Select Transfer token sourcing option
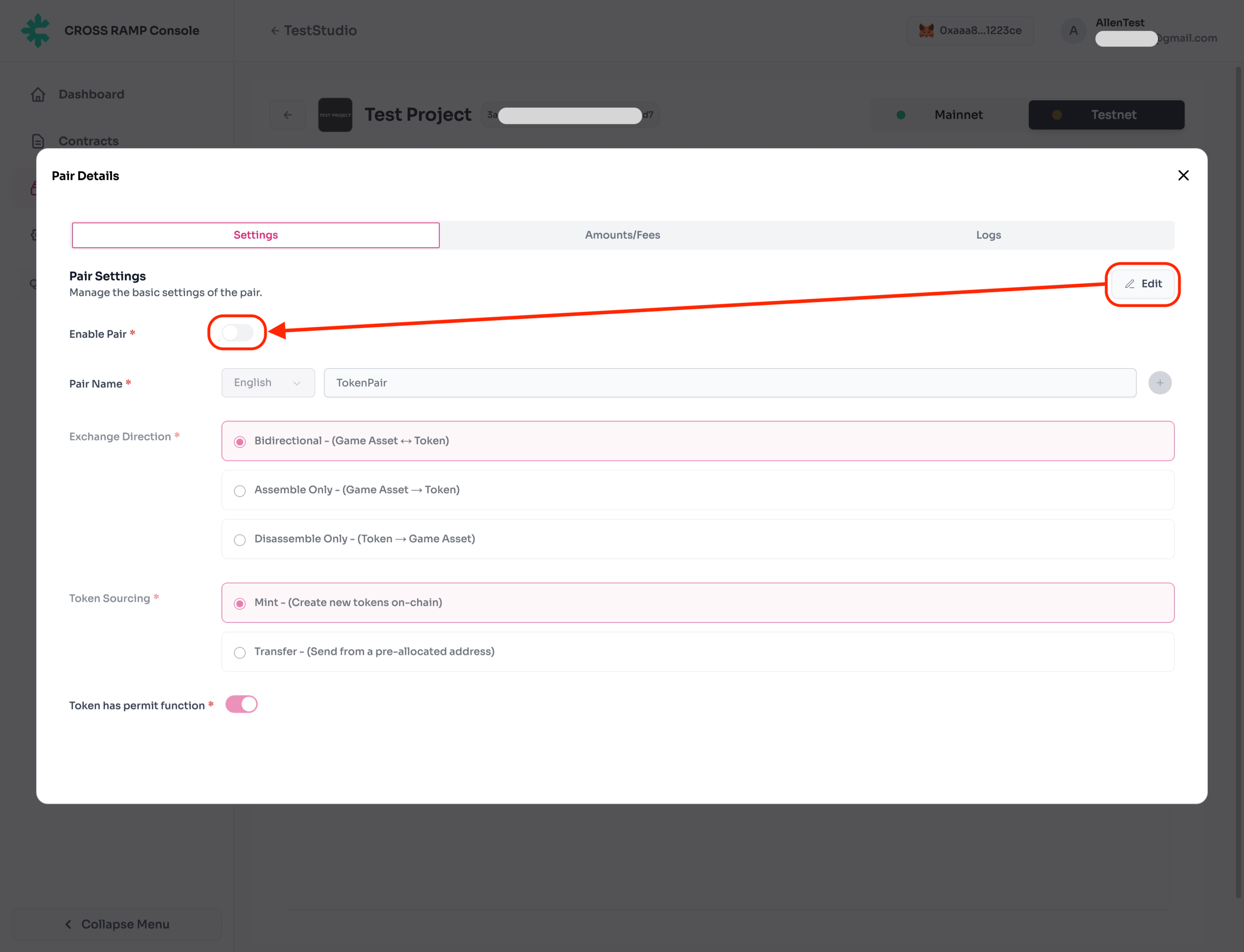The image size is (1244, 952). click(x=240, y=653)
